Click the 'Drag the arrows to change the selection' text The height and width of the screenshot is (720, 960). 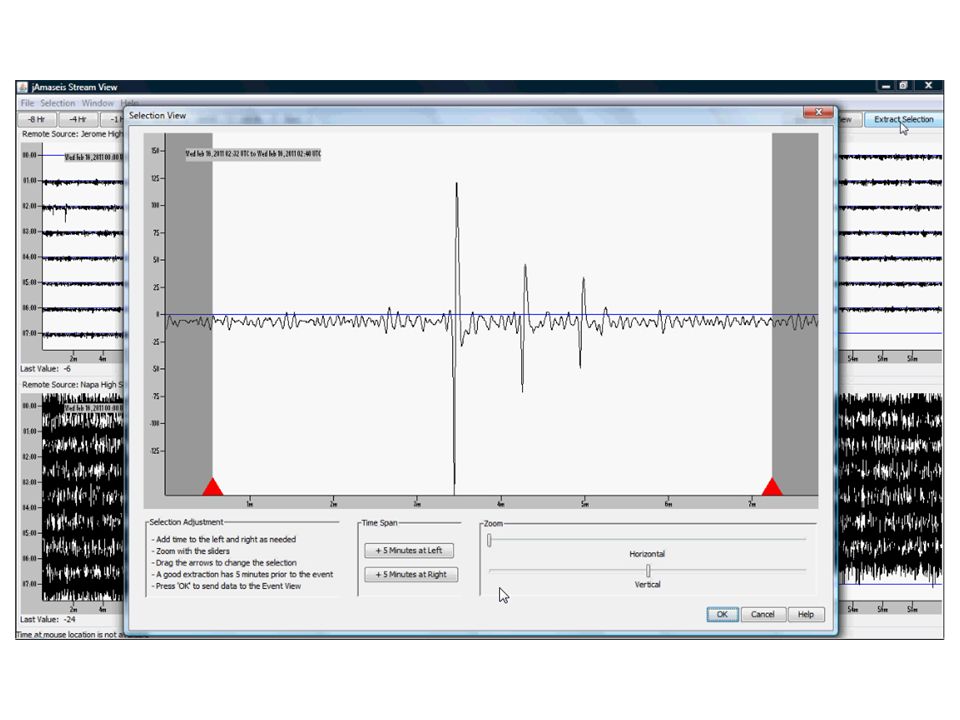[x=226, y=563]
